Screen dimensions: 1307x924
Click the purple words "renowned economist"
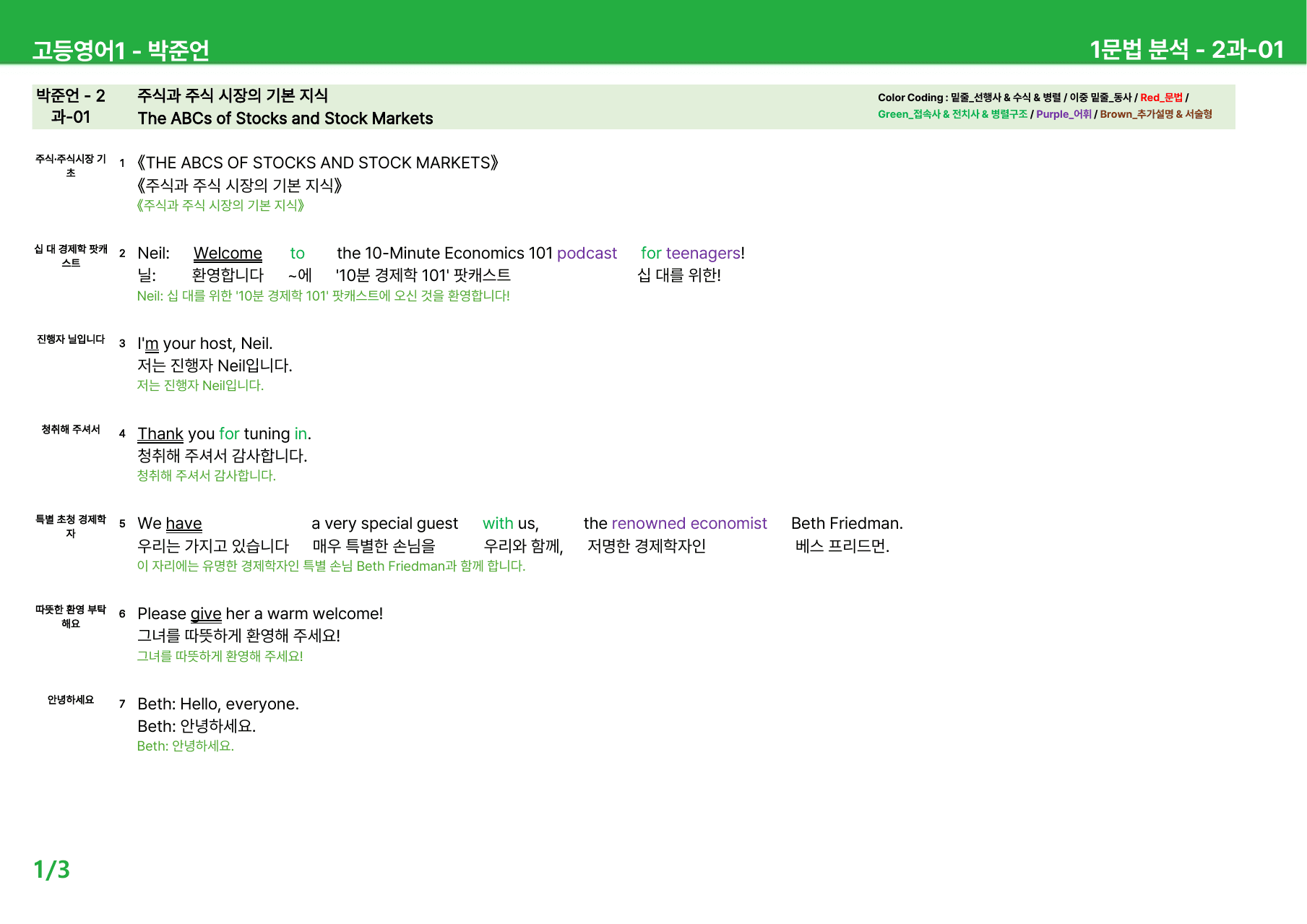(689, 524)
